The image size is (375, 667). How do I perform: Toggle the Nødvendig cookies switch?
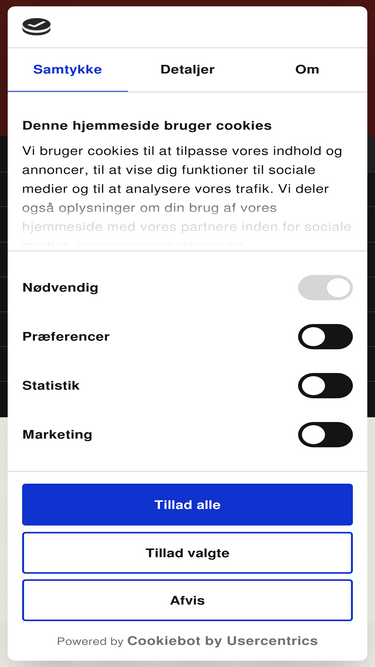tap(325, 288)
